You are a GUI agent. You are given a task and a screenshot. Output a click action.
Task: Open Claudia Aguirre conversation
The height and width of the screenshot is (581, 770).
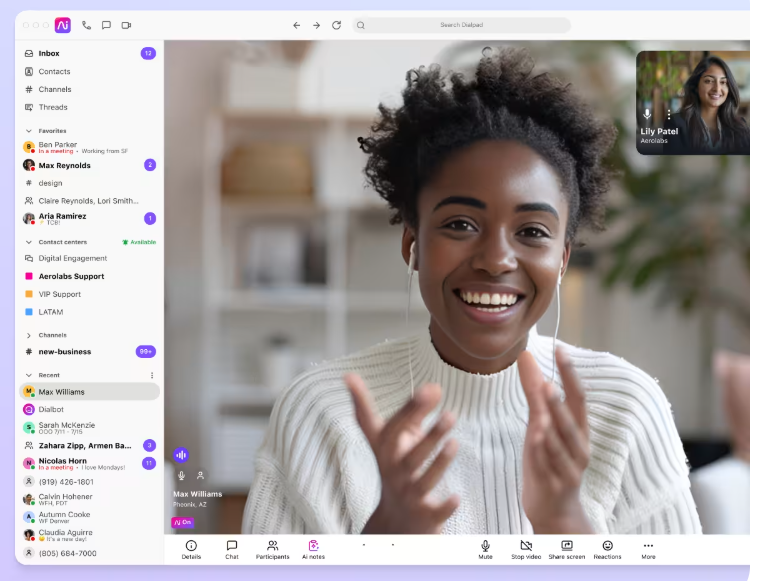click(90, 535)
